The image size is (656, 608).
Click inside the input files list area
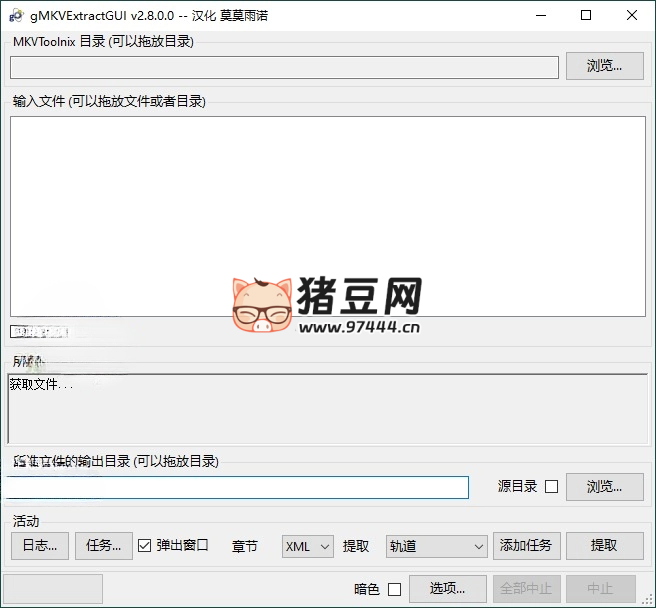pos(328,216)
